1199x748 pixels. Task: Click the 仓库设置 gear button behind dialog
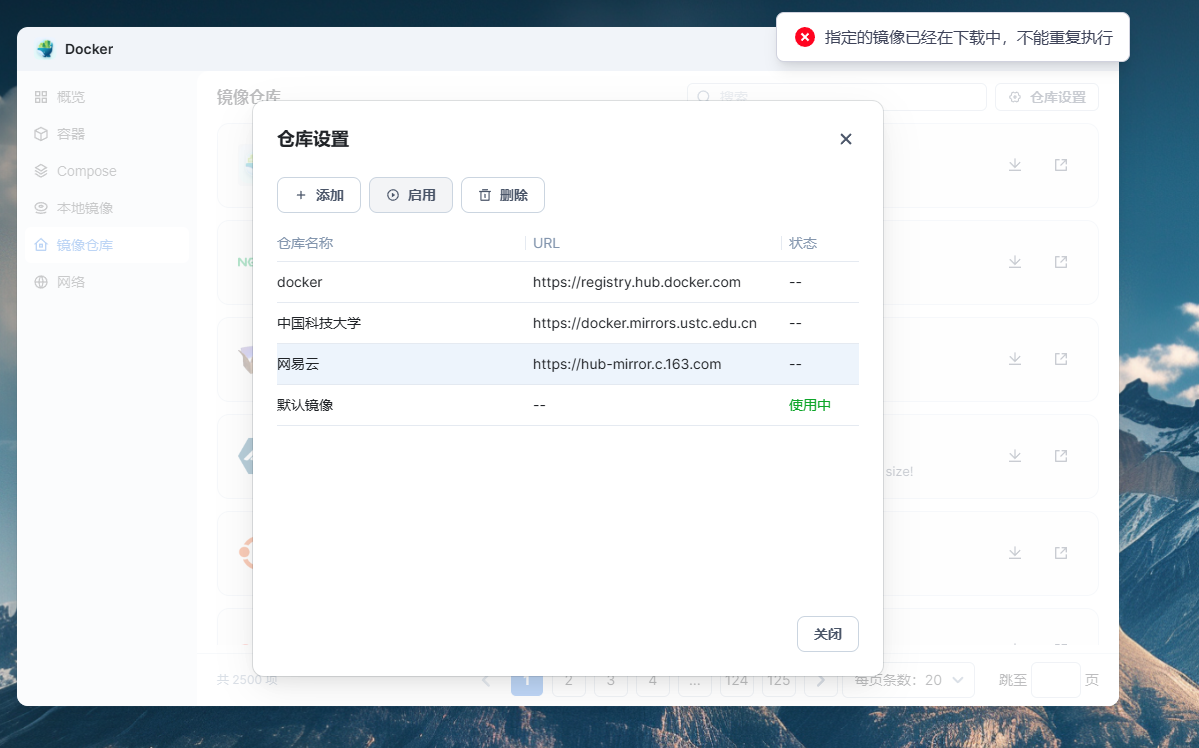[x=1047, y=97]
